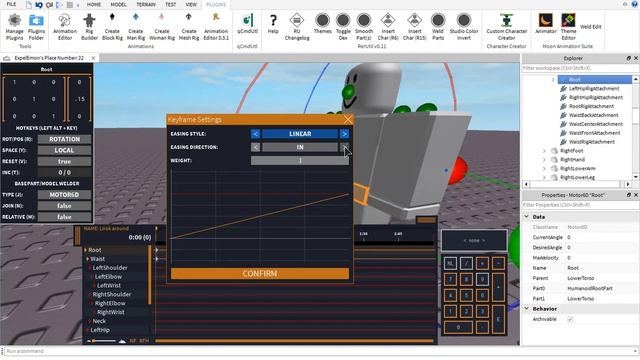Select previous easing direction

click(255, 147)
